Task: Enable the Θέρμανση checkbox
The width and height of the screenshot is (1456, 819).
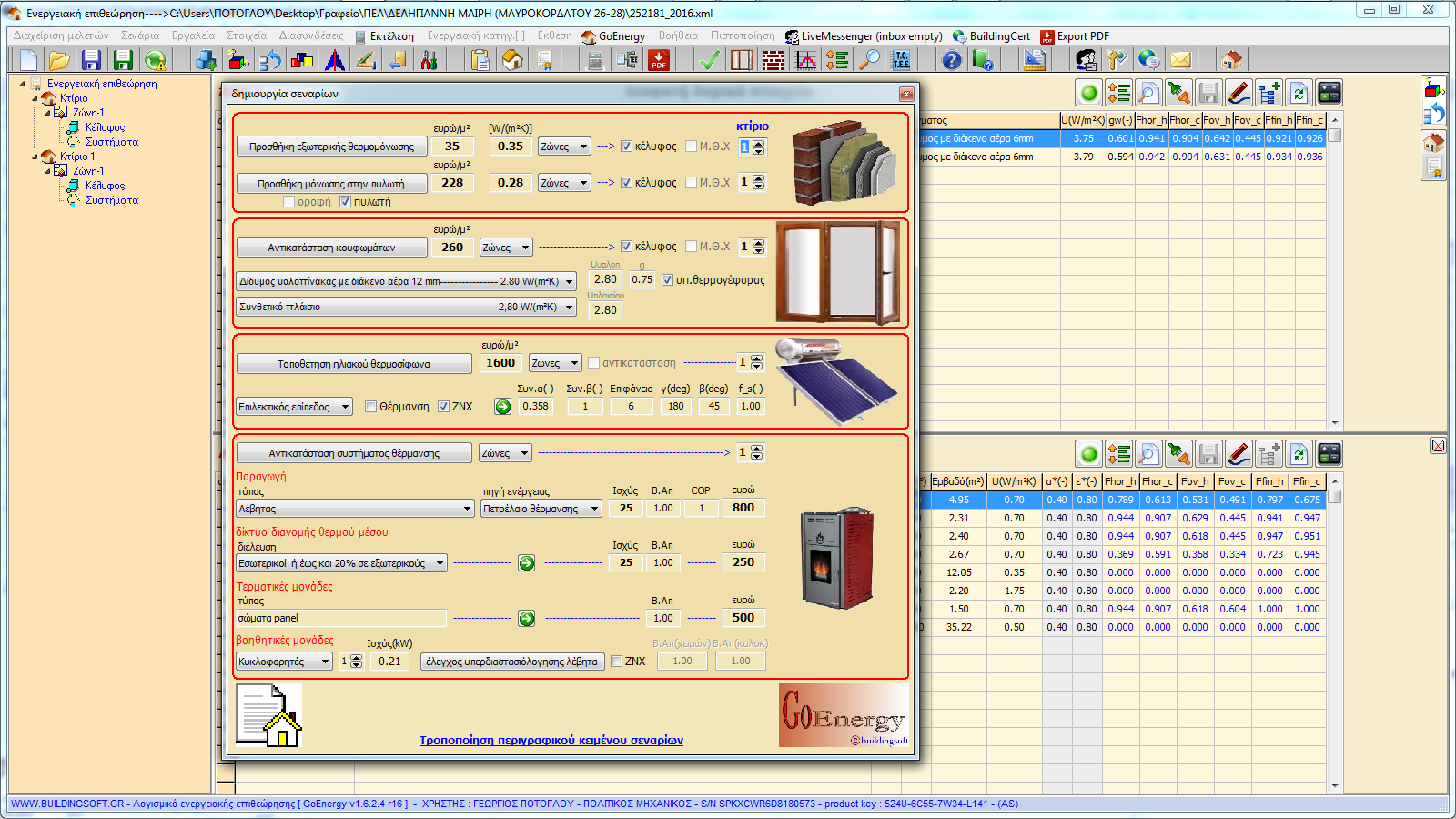Action: pyautogui.click(x=370, y=407)
